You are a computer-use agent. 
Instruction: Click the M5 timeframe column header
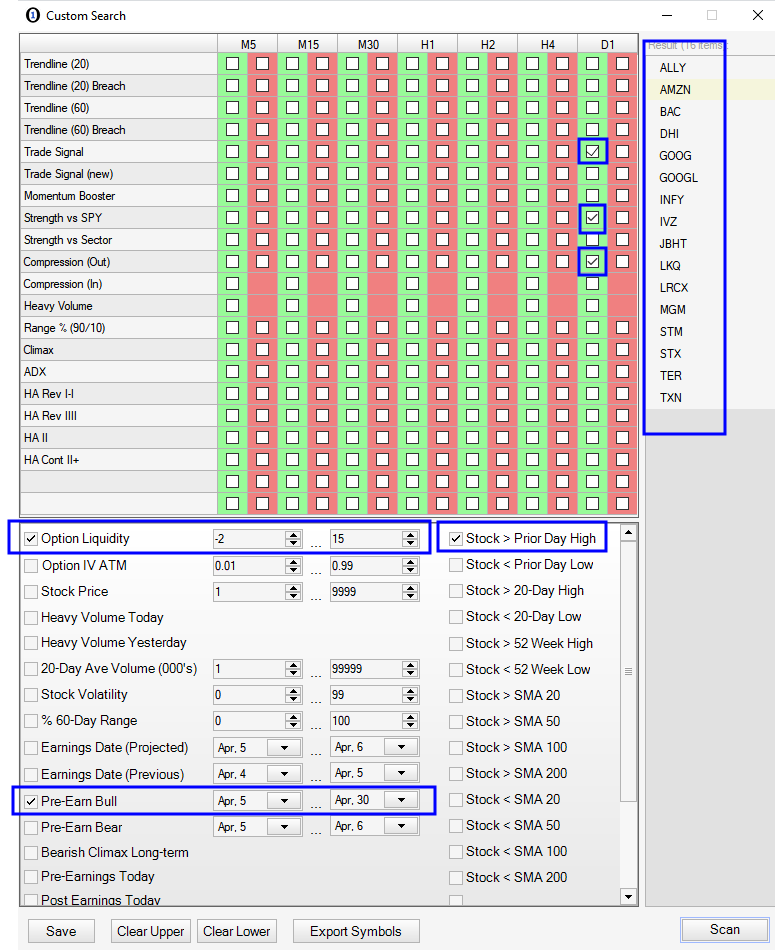click(247, 45)
